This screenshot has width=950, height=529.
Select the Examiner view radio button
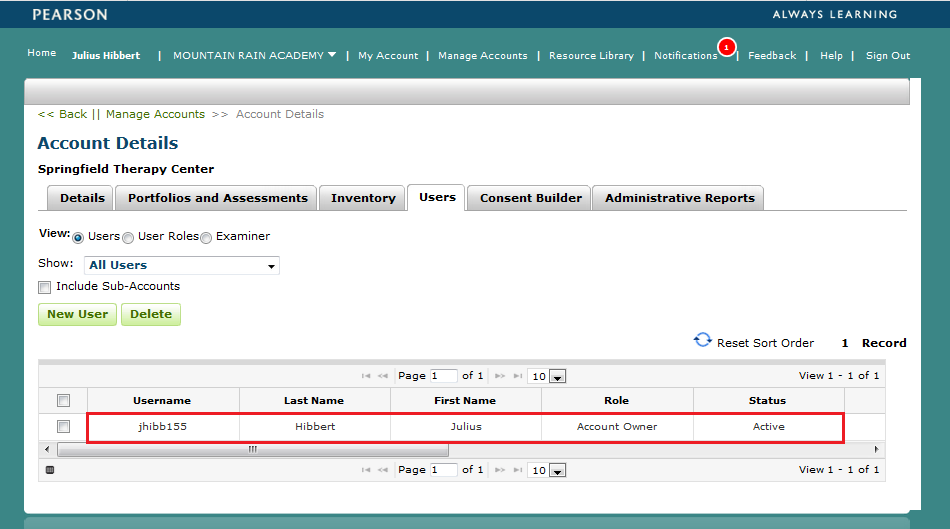(x=206, y=238)
